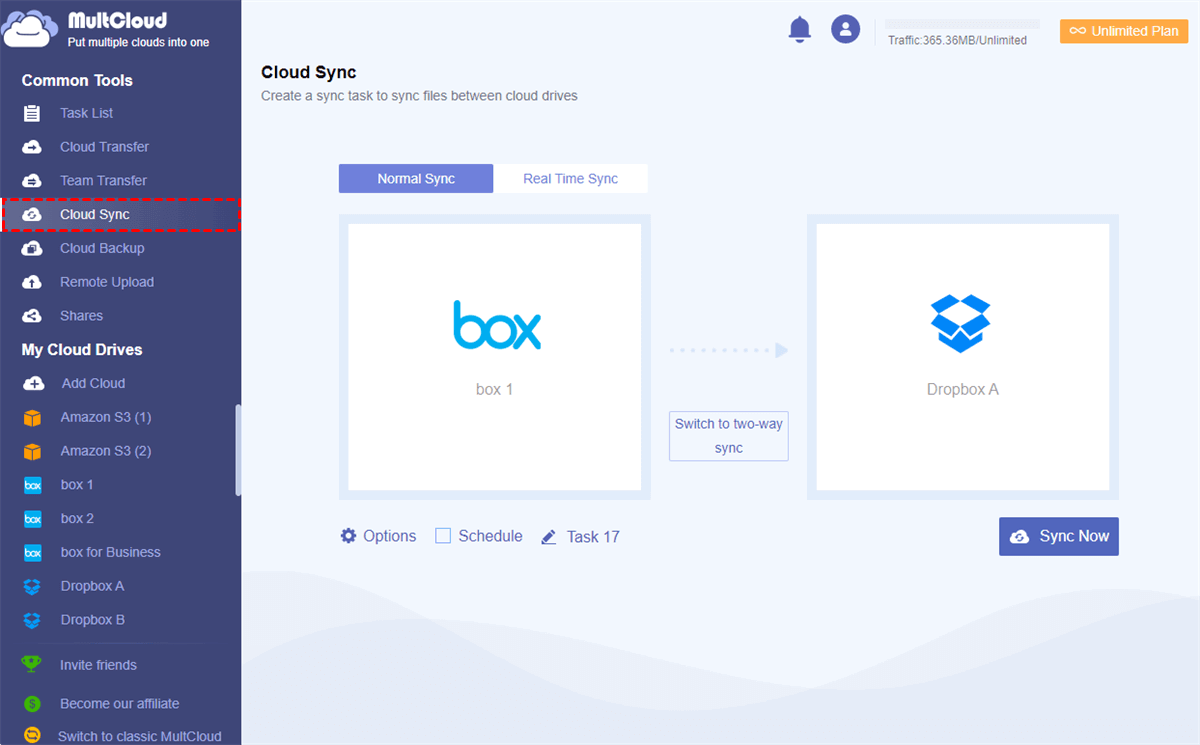The height and width of the screenshot is (745, 1200).
Task: Click the Cloud Sync sidebar icon
Action: [x=32, y=215]
